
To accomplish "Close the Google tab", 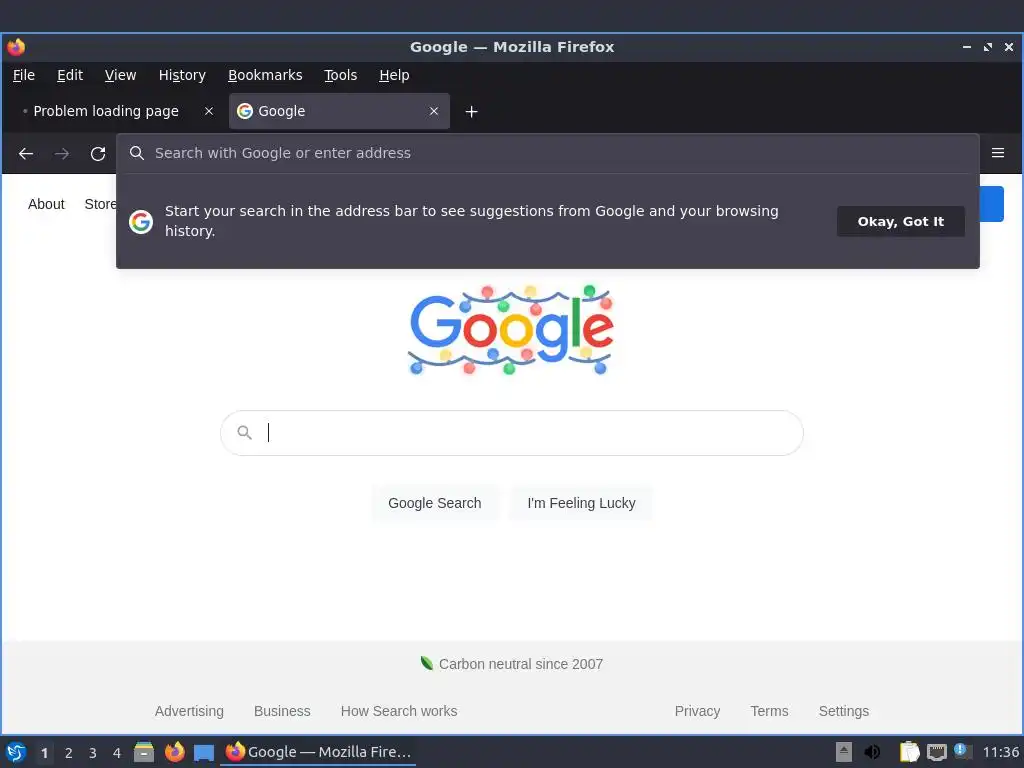I will pos(434,111).
